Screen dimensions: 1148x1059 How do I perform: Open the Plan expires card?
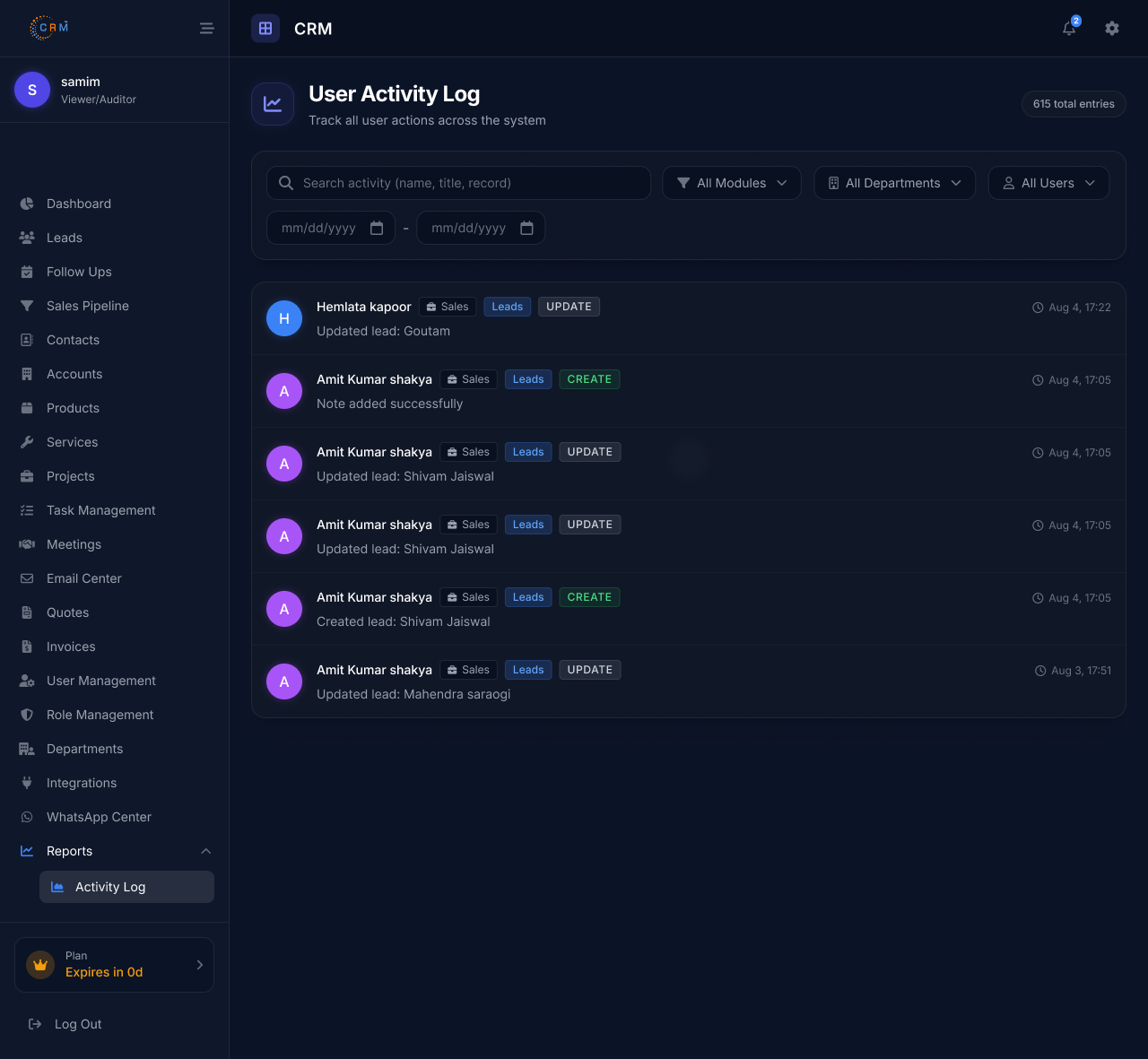pyautogui.click(x=114, y=965)
